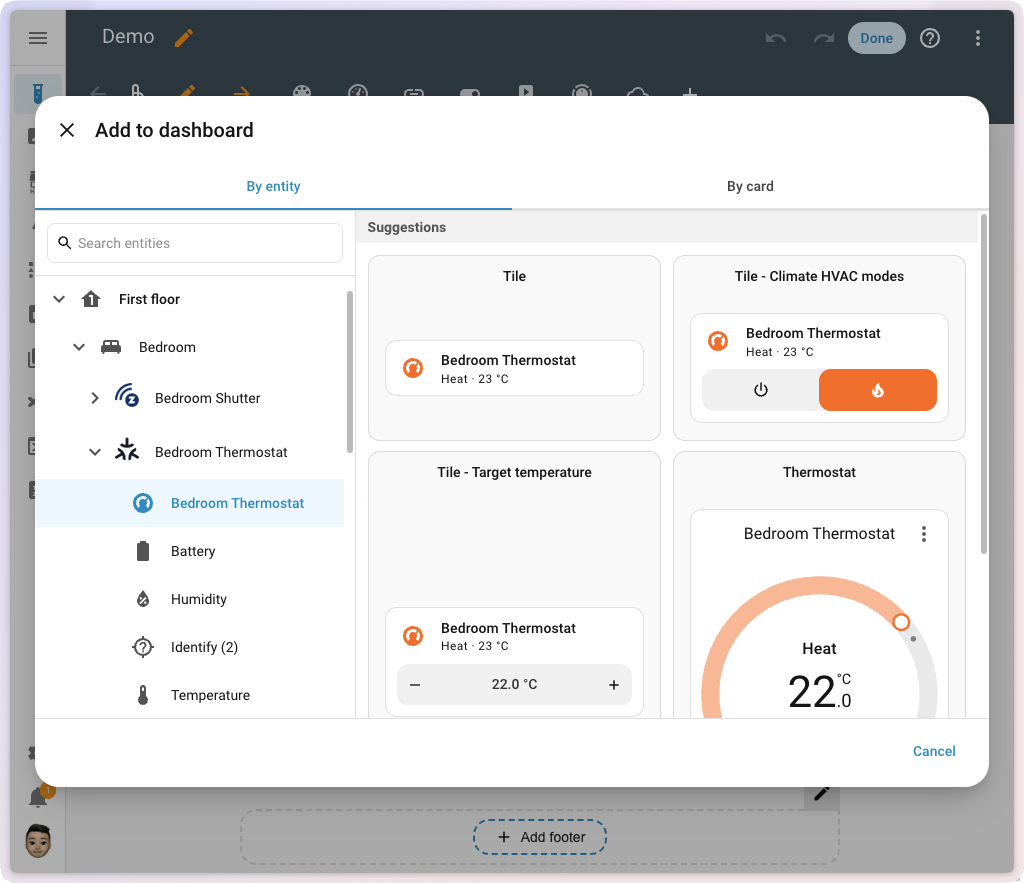Click the Suggestions heading text

coord(406,227)
